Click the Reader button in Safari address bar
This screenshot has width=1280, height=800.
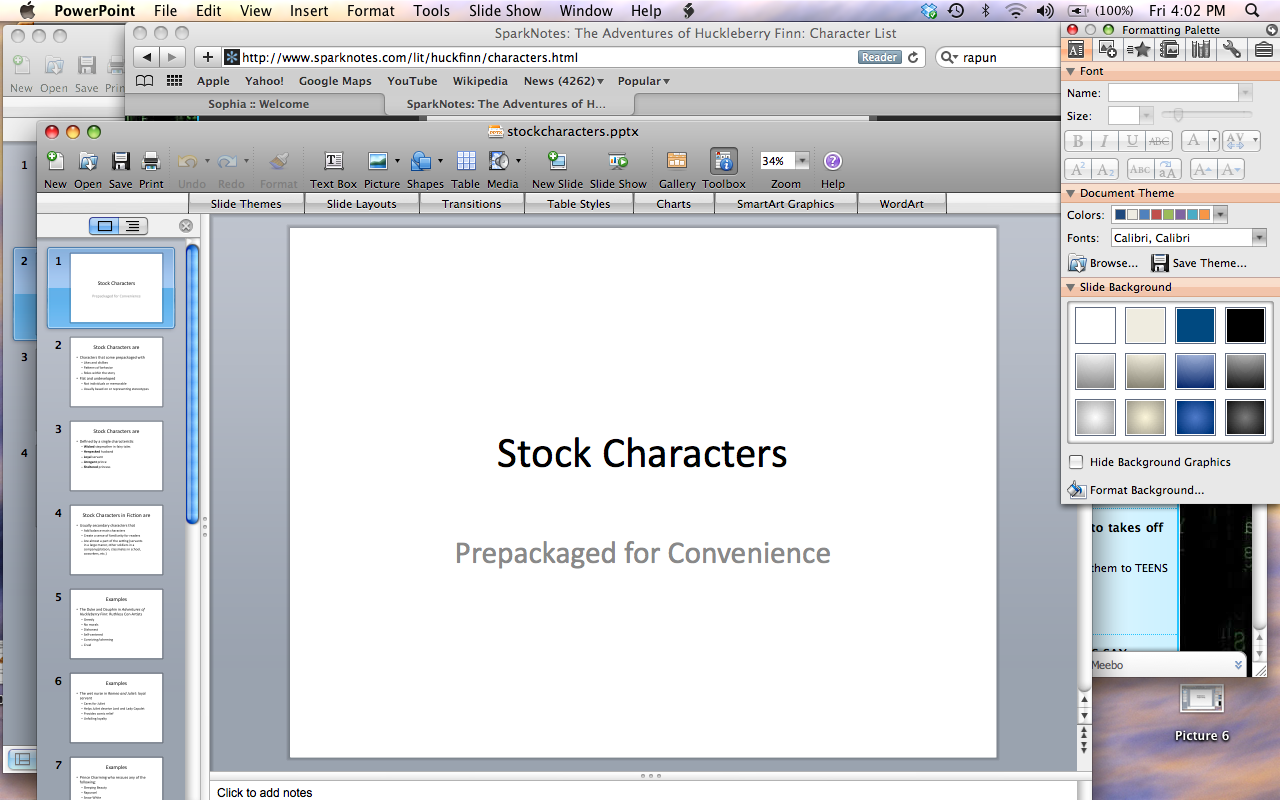pos(879,58)
